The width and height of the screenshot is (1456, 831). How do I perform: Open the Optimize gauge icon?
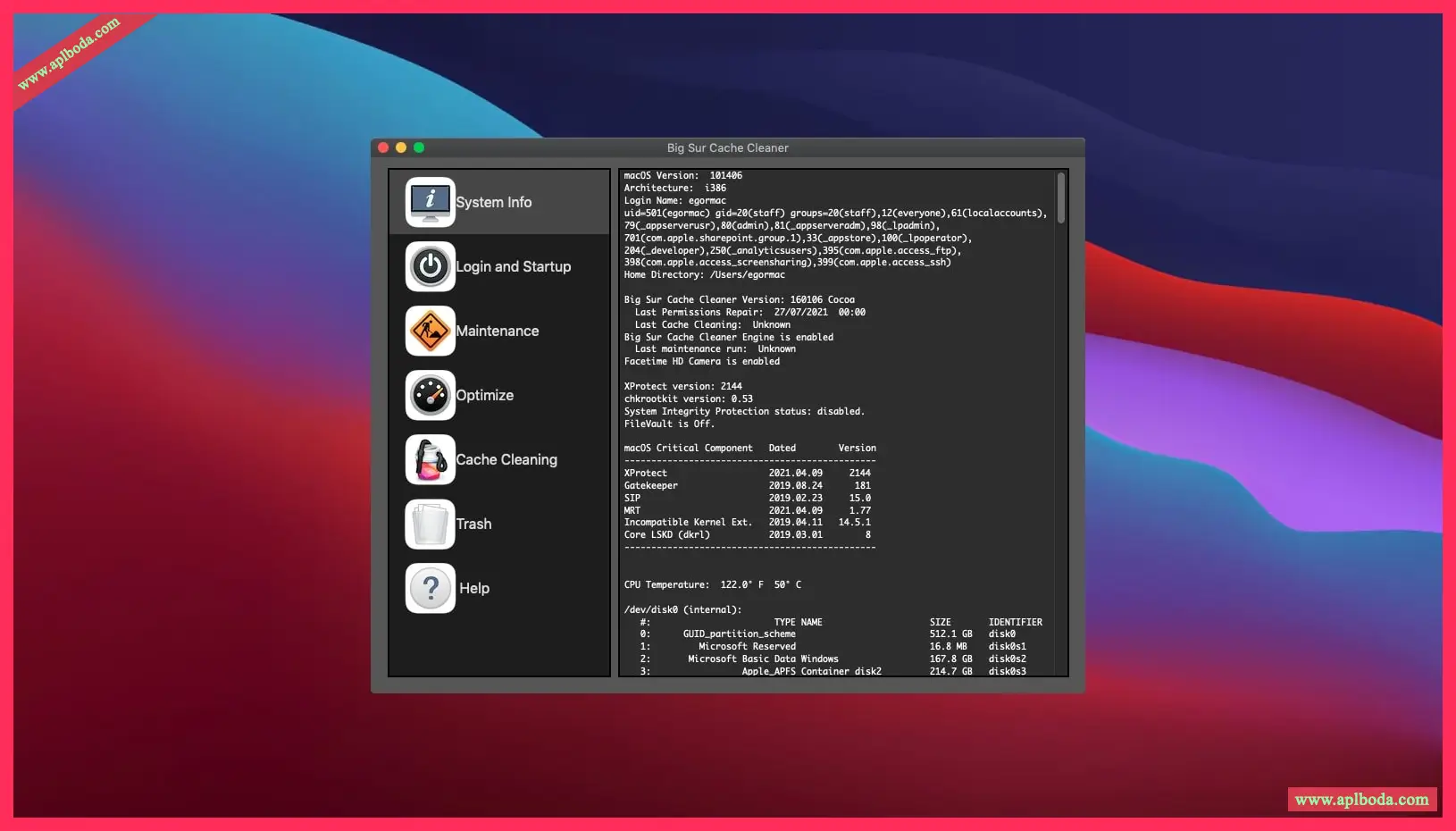click(x=430, y=395)
